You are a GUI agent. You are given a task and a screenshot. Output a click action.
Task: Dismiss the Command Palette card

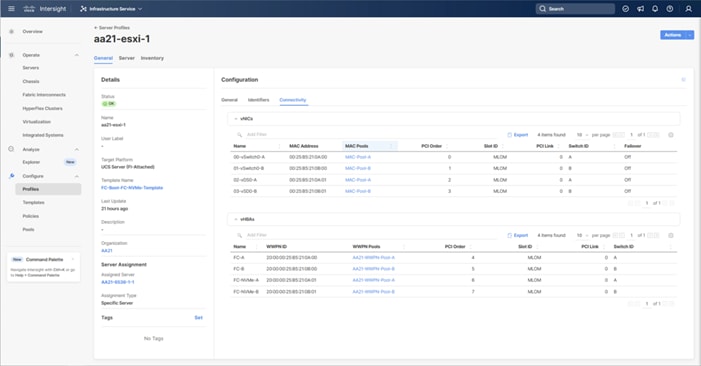coord(73,259)
